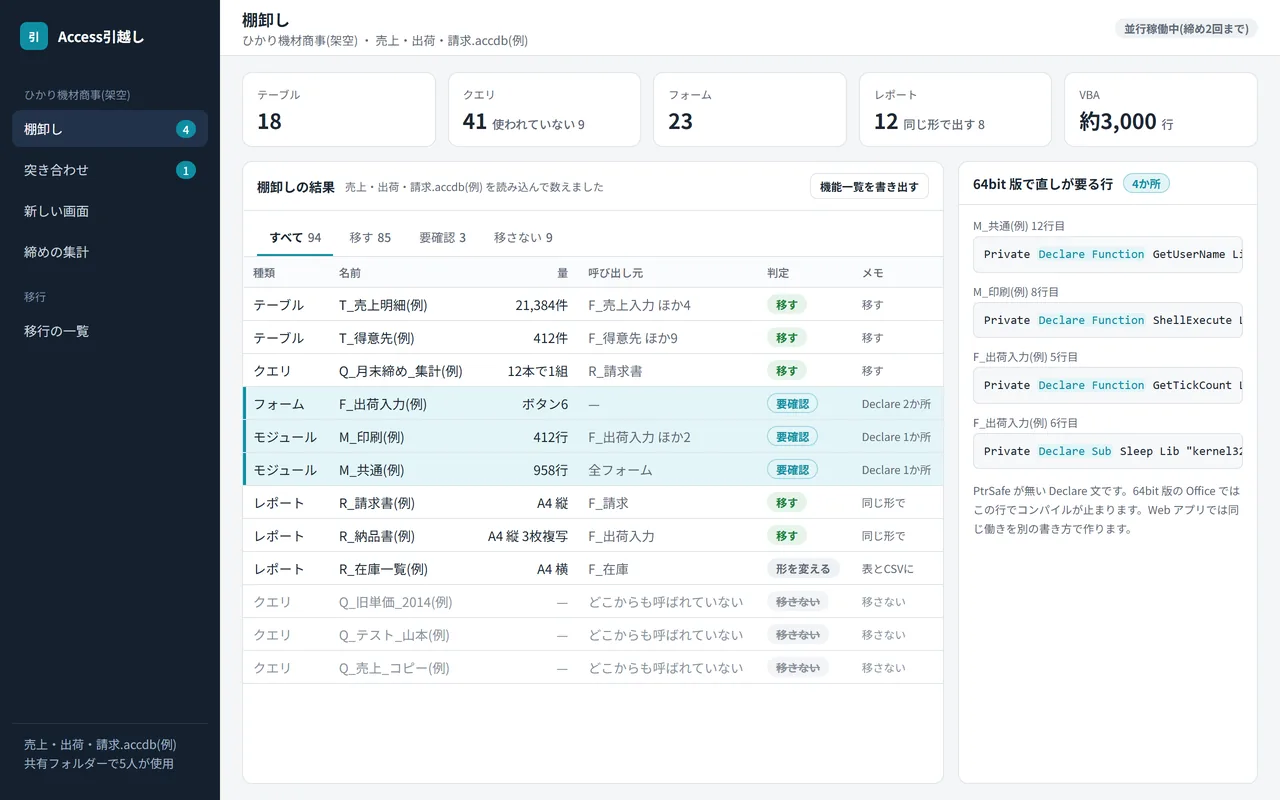This screenshot has height=800, width=1280.
Task: Click the 表とCSVに memo cell
Action: 888,569
